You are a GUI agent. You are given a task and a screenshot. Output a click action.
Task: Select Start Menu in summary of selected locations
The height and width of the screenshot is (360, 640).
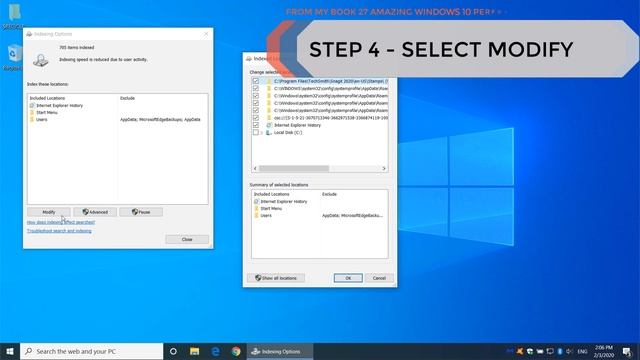tap(271, 208)
